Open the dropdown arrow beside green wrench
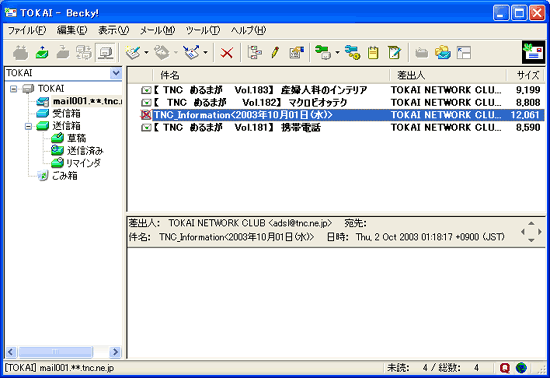Image resolution: width=550 pixels, height=378 pixels. pyautogui.click(x=337, y=53)
